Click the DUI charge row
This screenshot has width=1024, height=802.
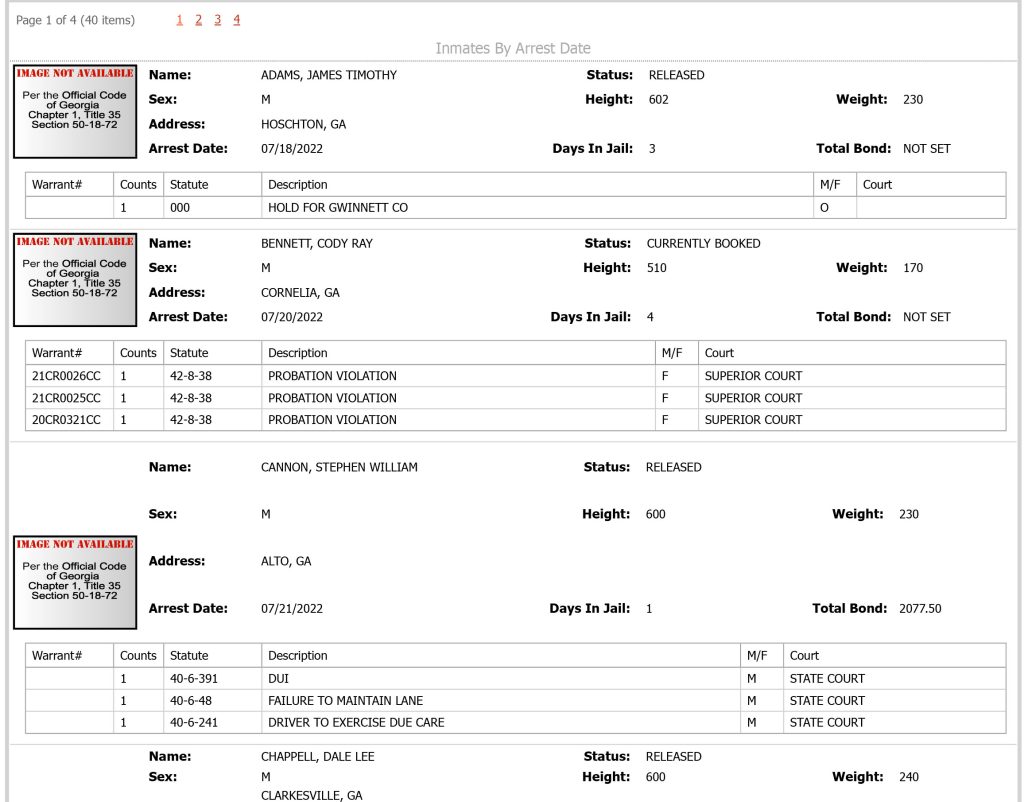tap(515, 679)
